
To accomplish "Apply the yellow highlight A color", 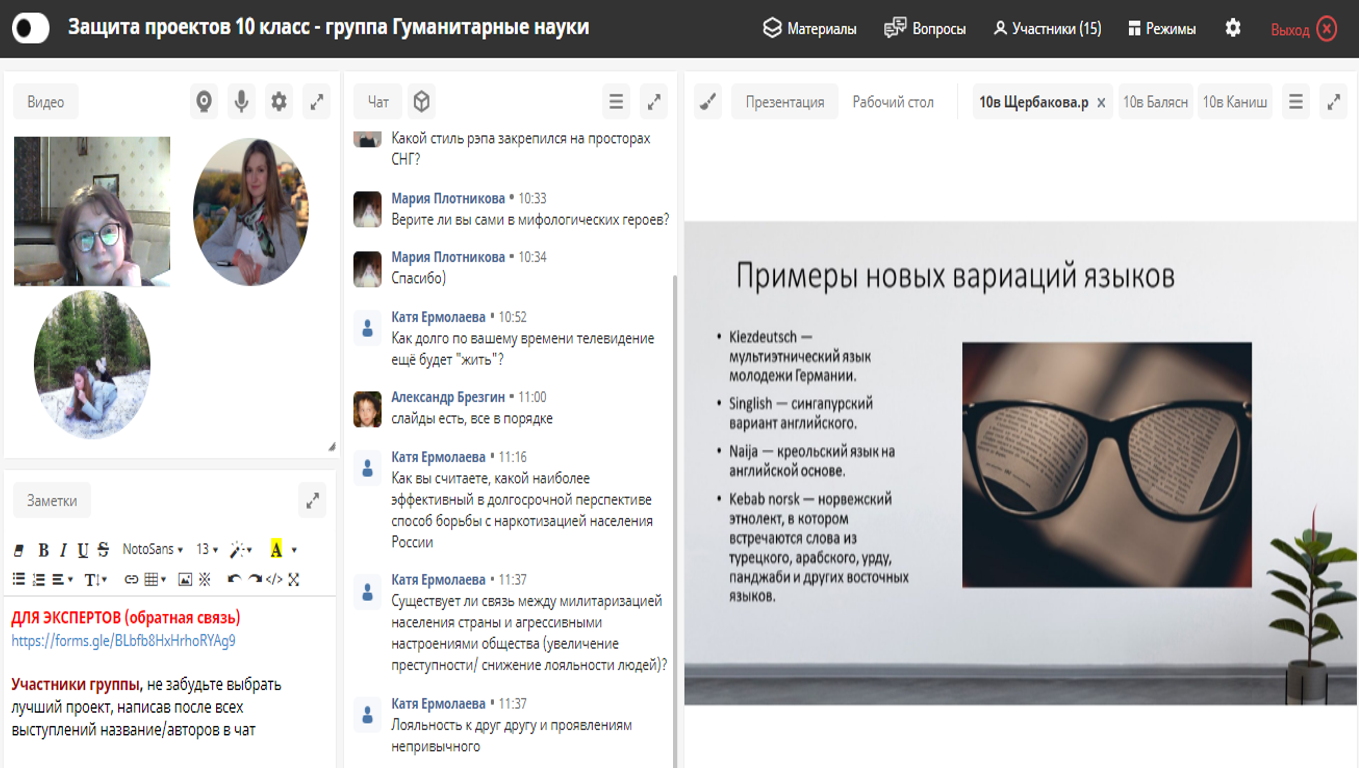I will [x=276, y=549].
